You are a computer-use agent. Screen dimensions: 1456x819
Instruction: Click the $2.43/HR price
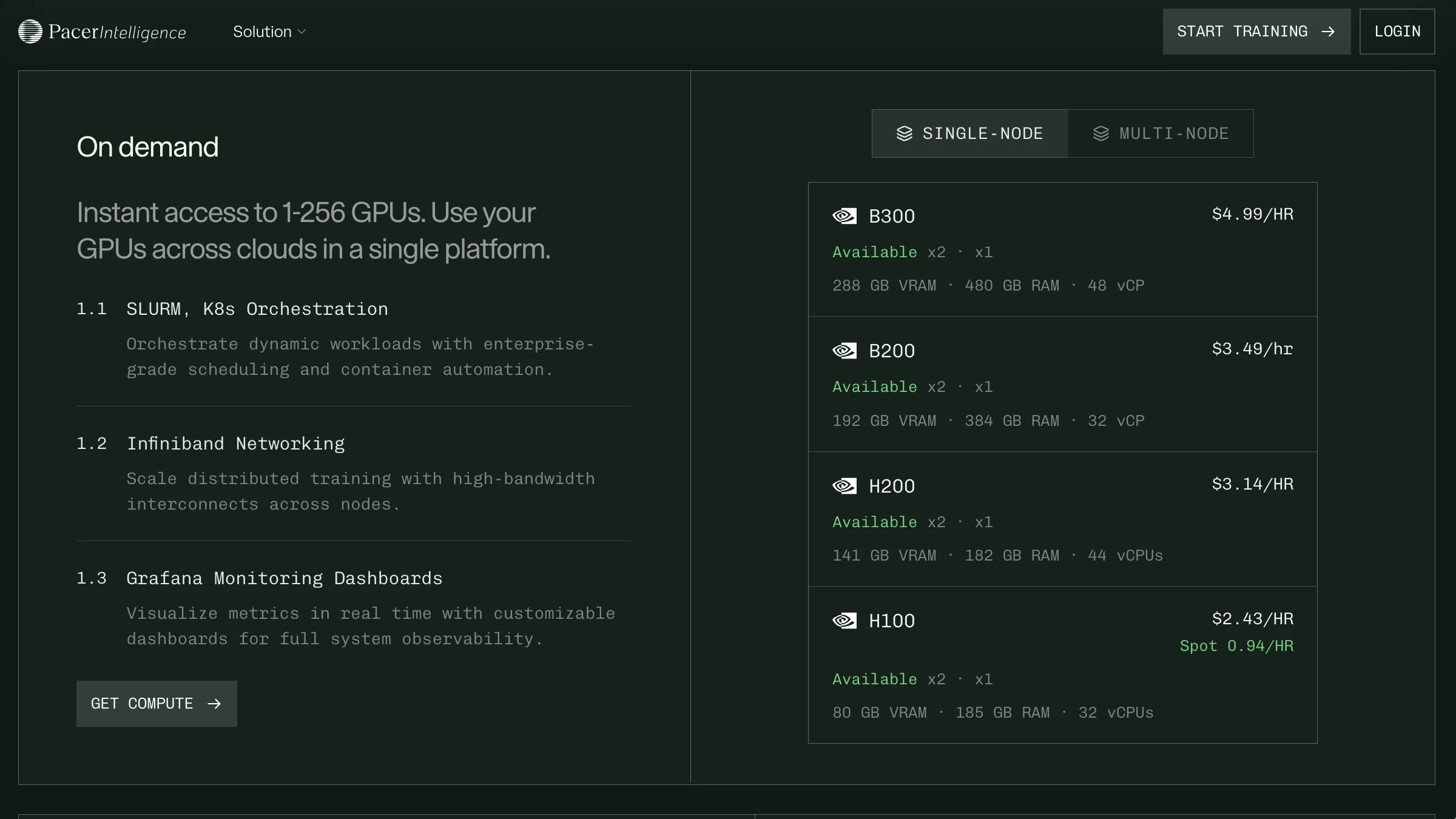[x=1253, y=619]
